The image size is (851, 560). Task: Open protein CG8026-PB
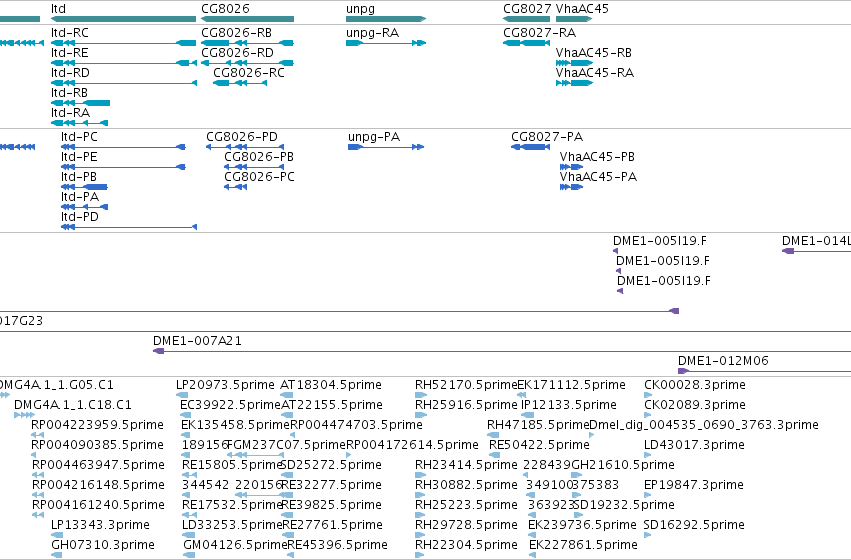tap(259, 157)
